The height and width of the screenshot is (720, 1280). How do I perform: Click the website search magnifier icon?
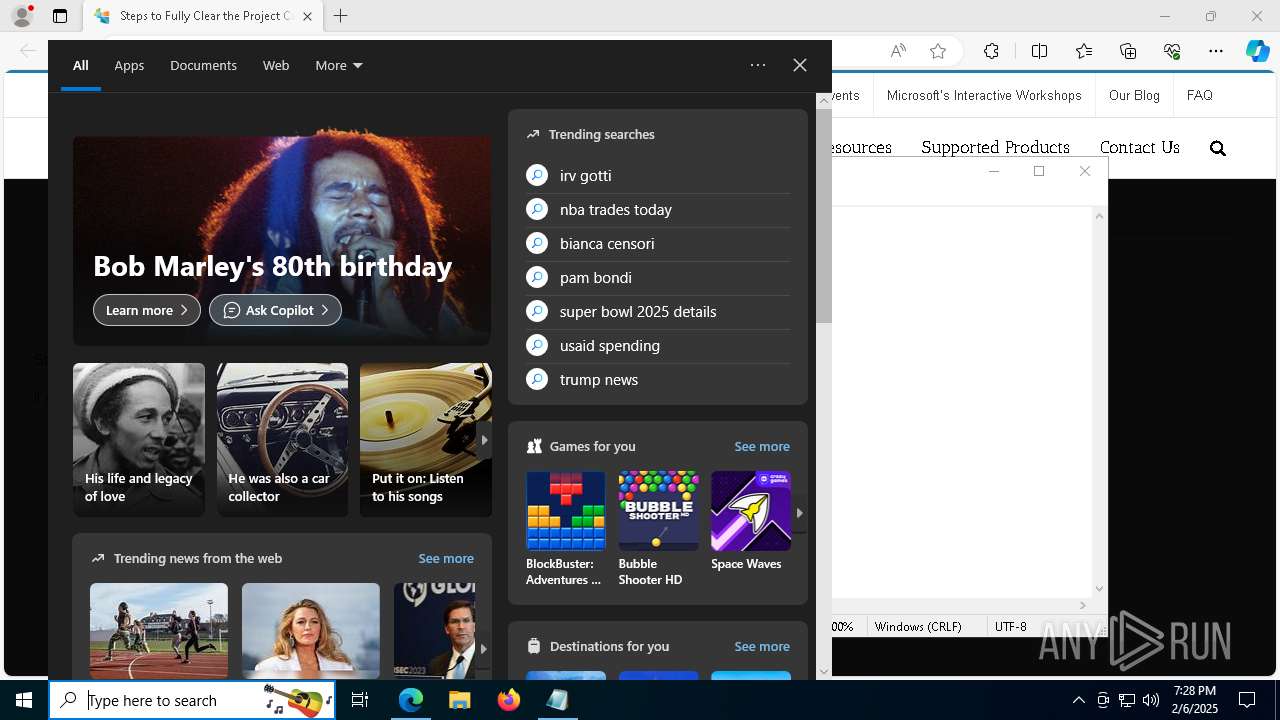point(1217,148)
